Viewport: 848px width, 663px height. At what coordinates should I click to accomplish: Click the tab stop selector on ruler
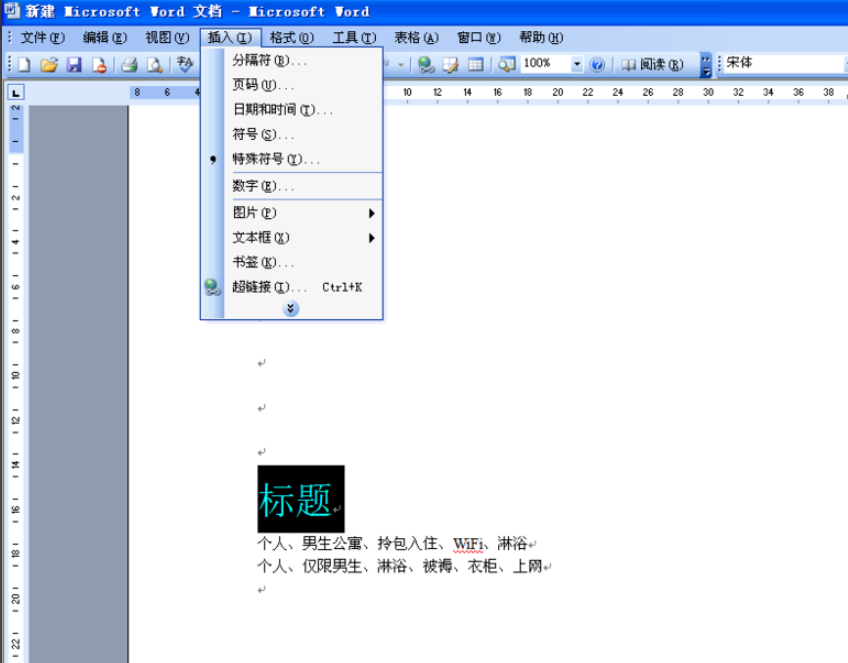pos(16,93)
